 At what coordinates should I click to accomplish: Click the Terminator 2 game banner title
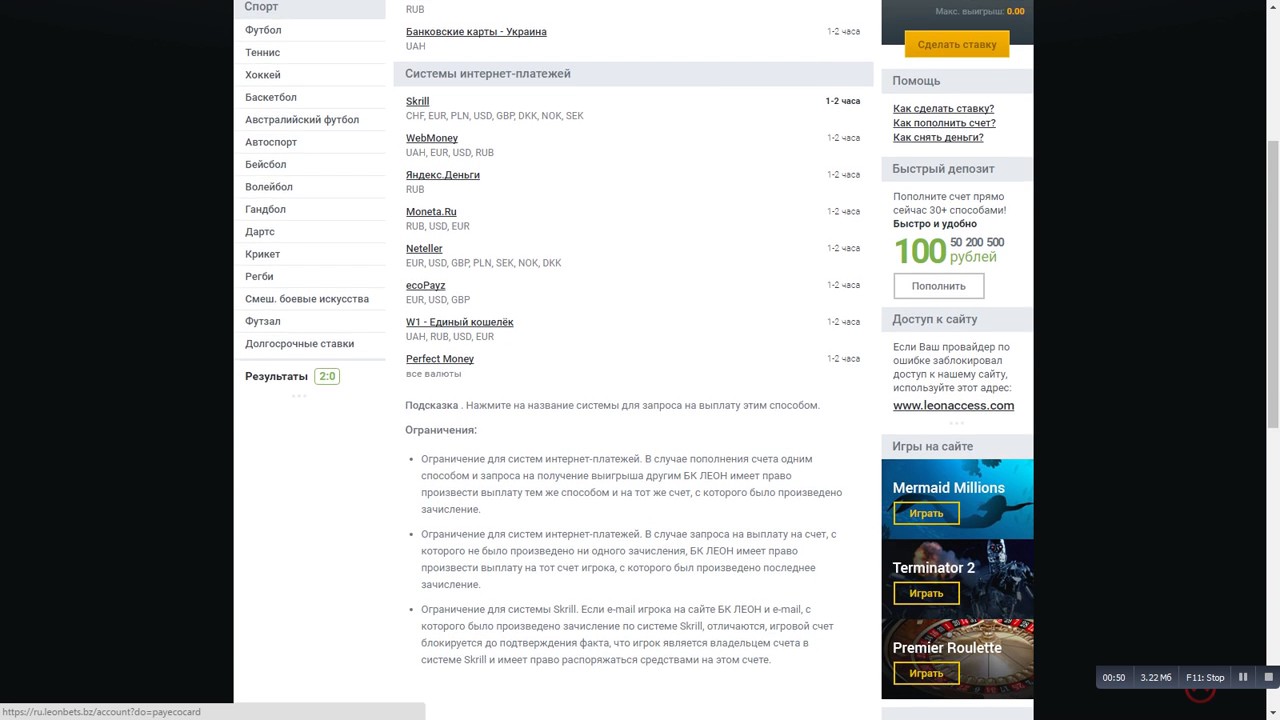point(933,568)
